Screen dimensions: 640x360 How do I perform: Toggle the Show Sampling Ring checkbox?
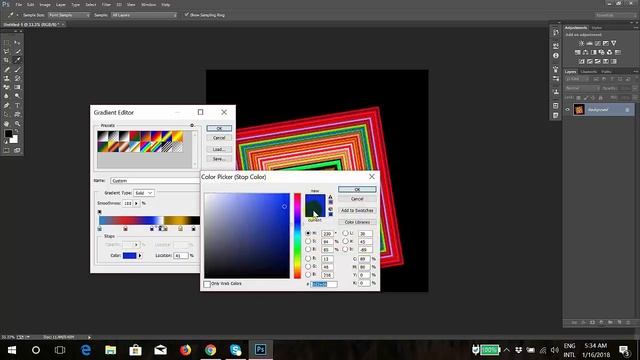(187, 15)
